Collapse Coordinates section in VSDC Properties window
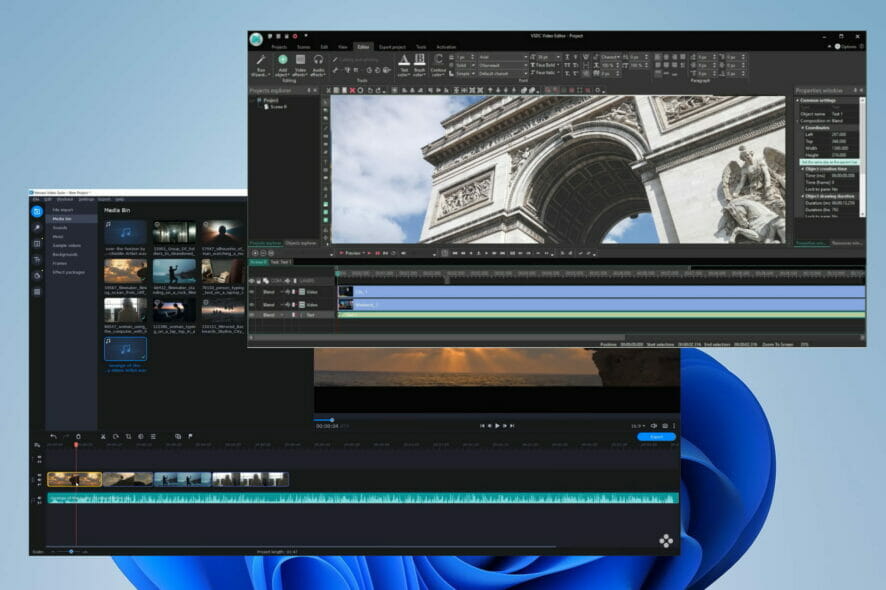Screen dimensions: 886x590 (x=802, y=128)
